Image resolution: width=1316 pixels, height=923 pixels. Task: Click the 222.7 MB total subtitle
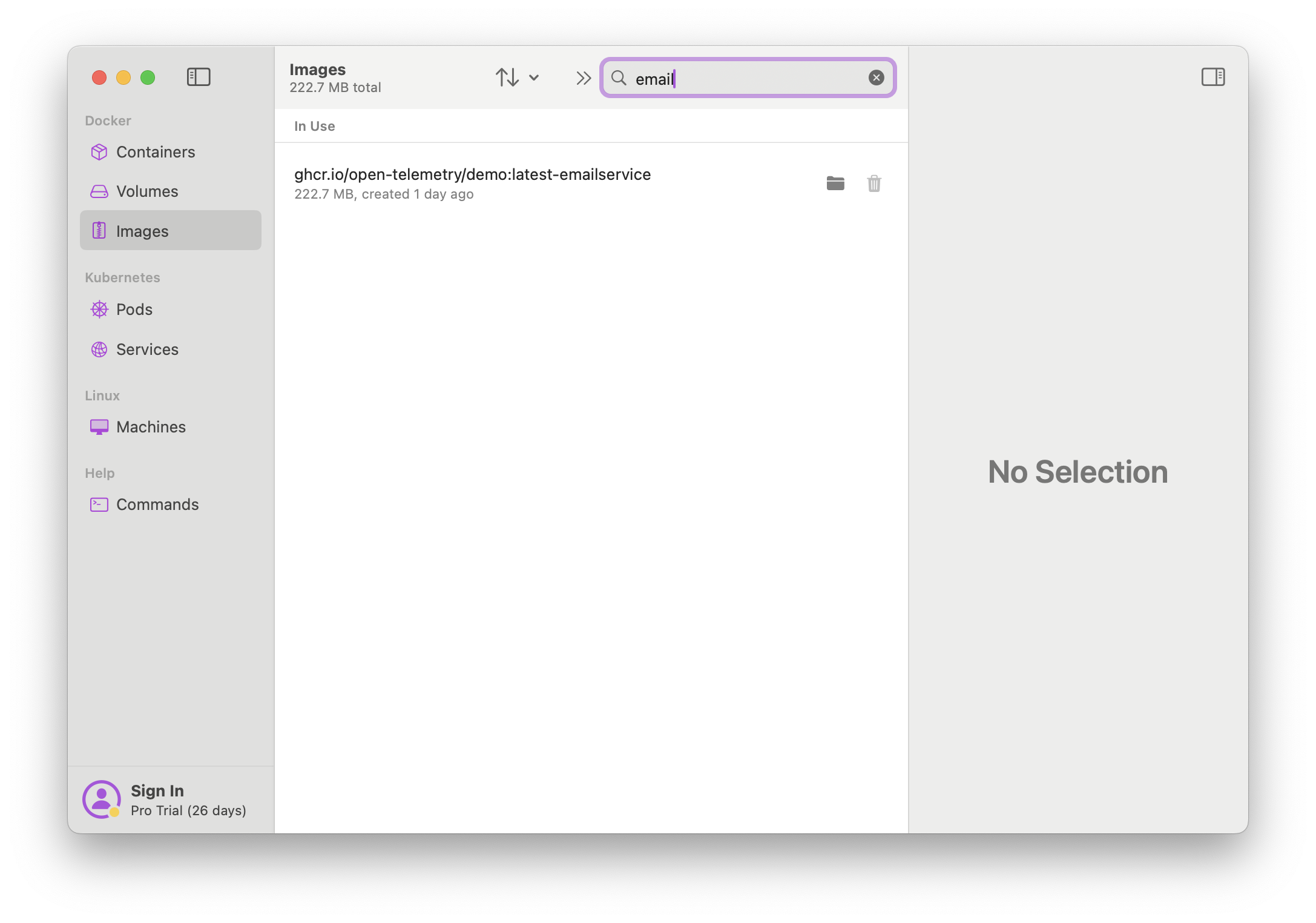coord(335,88)
